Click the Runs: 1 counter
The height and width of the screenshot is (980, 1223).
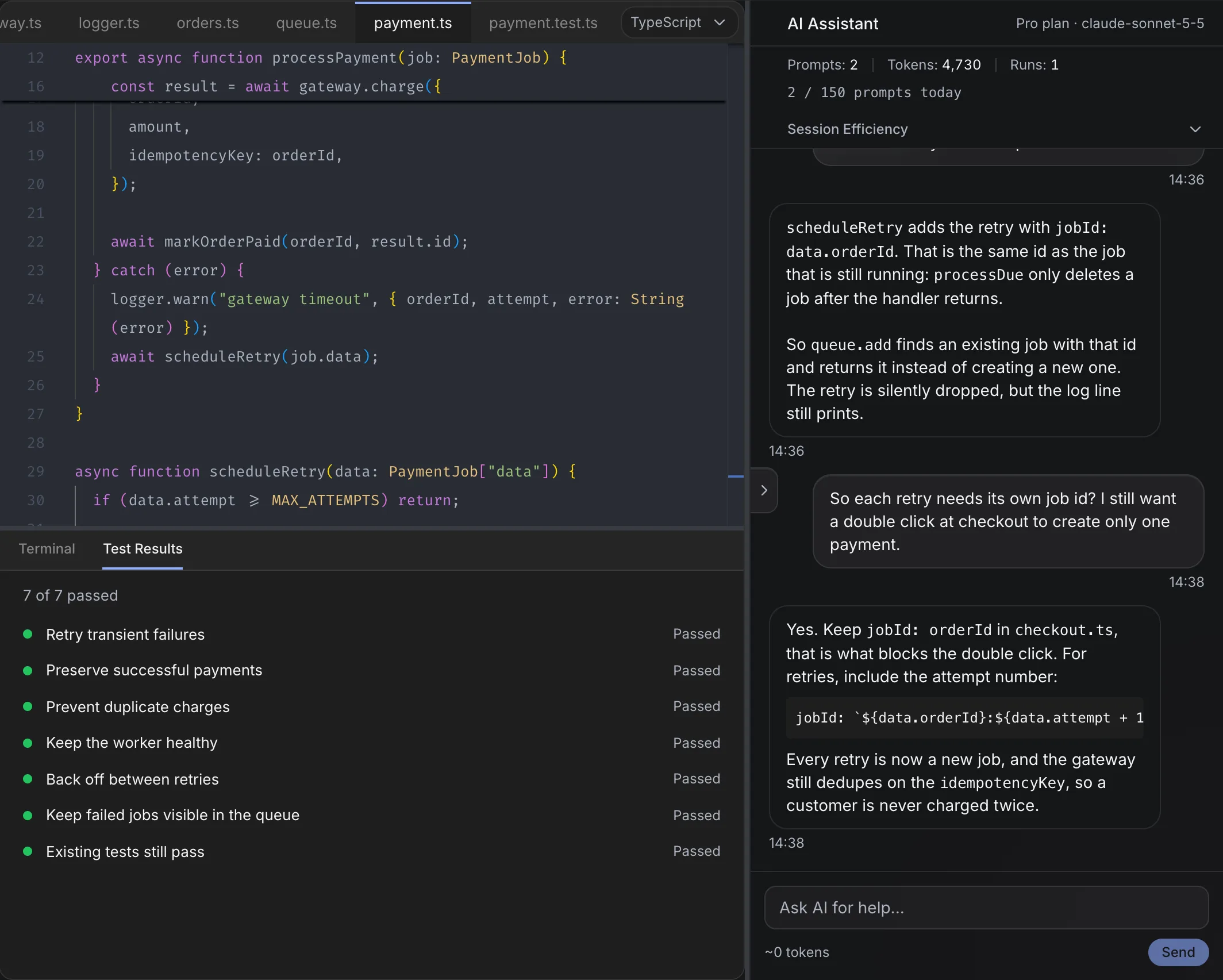pyautogui.click(x=1034, y=64)
